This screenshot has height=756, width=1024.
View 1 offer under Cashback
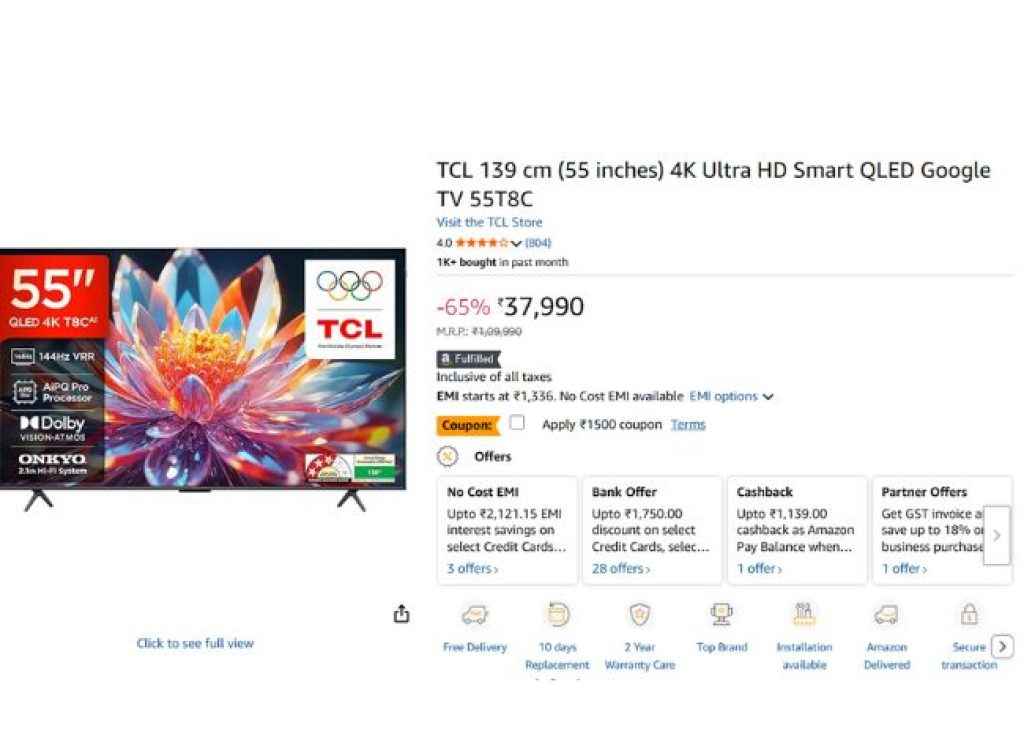[759, 568]
